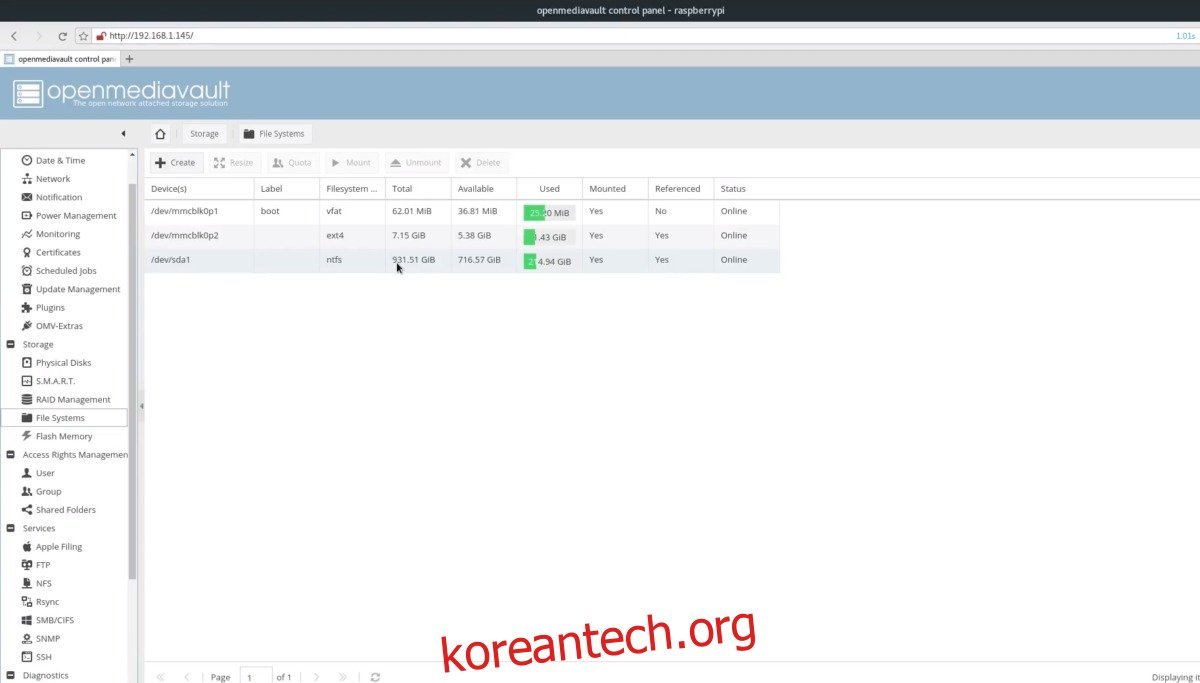Open the NFS service icon
Viewport: 1200px width, 683px height.
click(27, 584)
